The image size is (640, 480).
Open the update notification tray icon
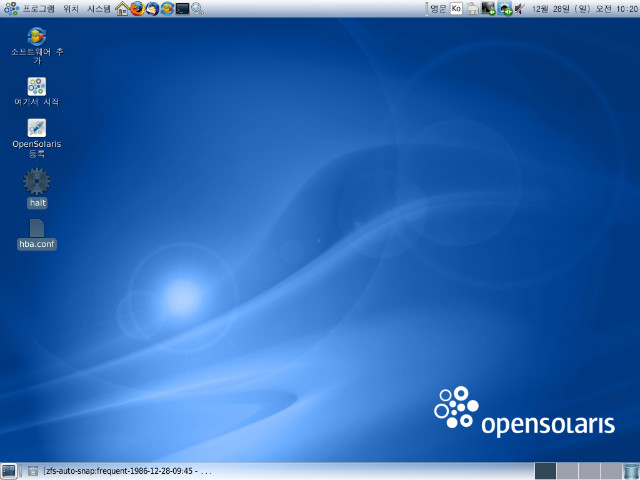[504, 9]
